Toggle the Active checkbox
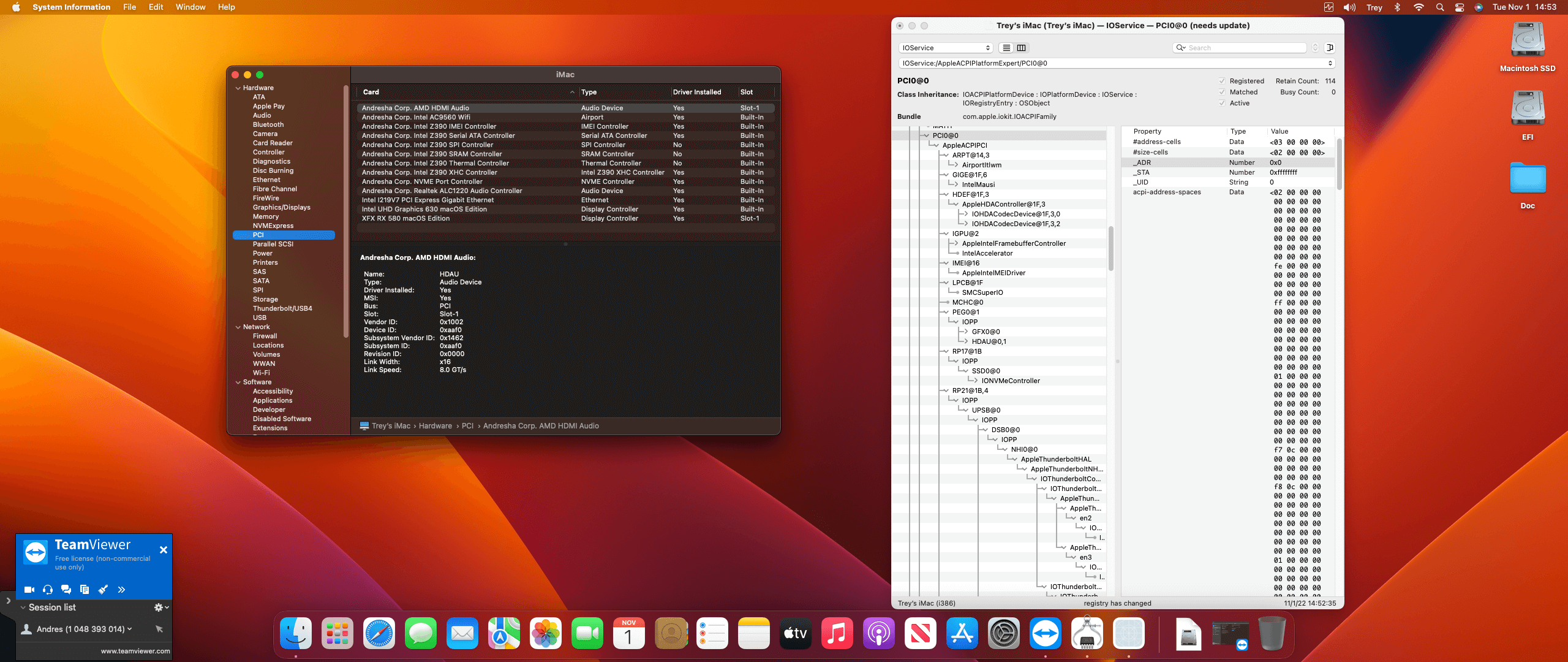 (x=1222, y=103)
